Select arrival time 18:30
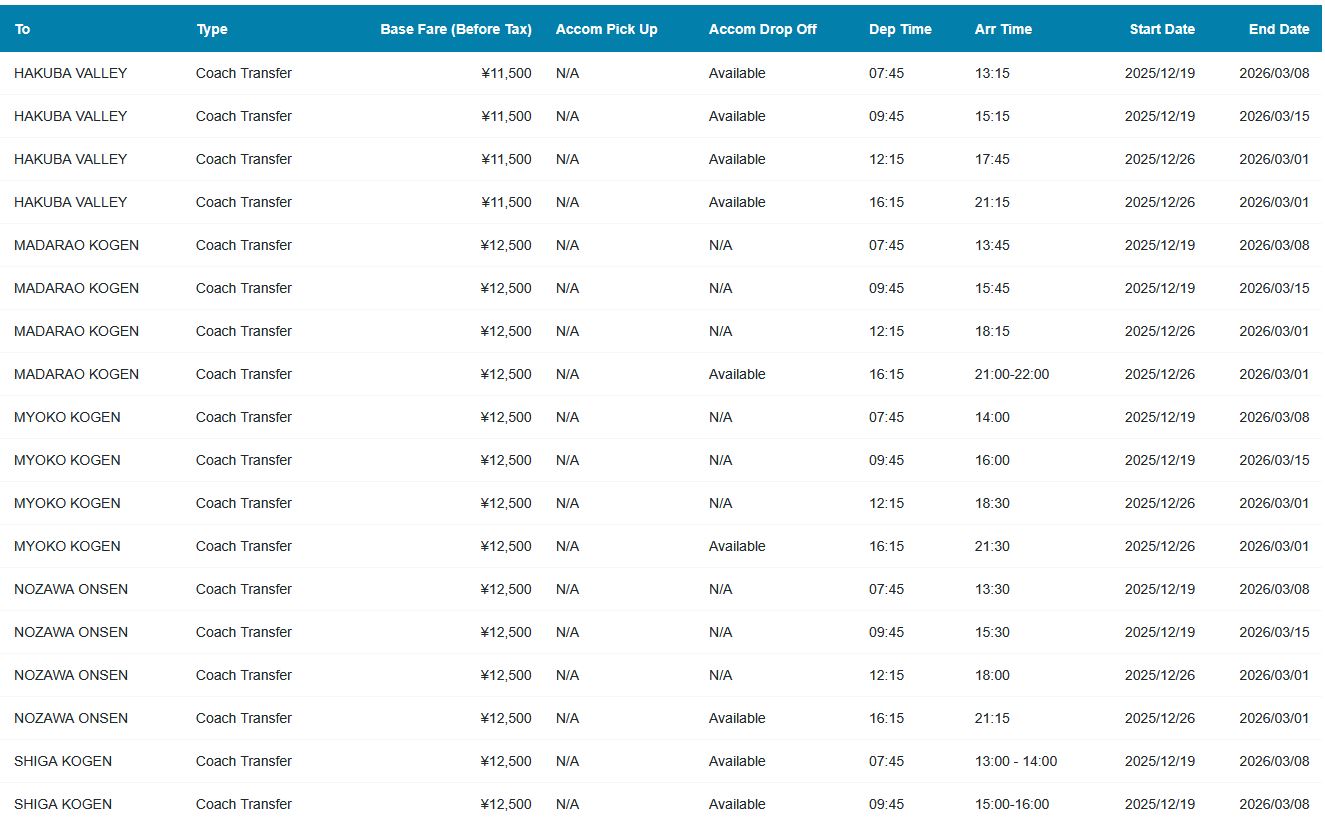The height and width of the screenshot is (823, 1325). pyautogui.click(x=992, y=503)
